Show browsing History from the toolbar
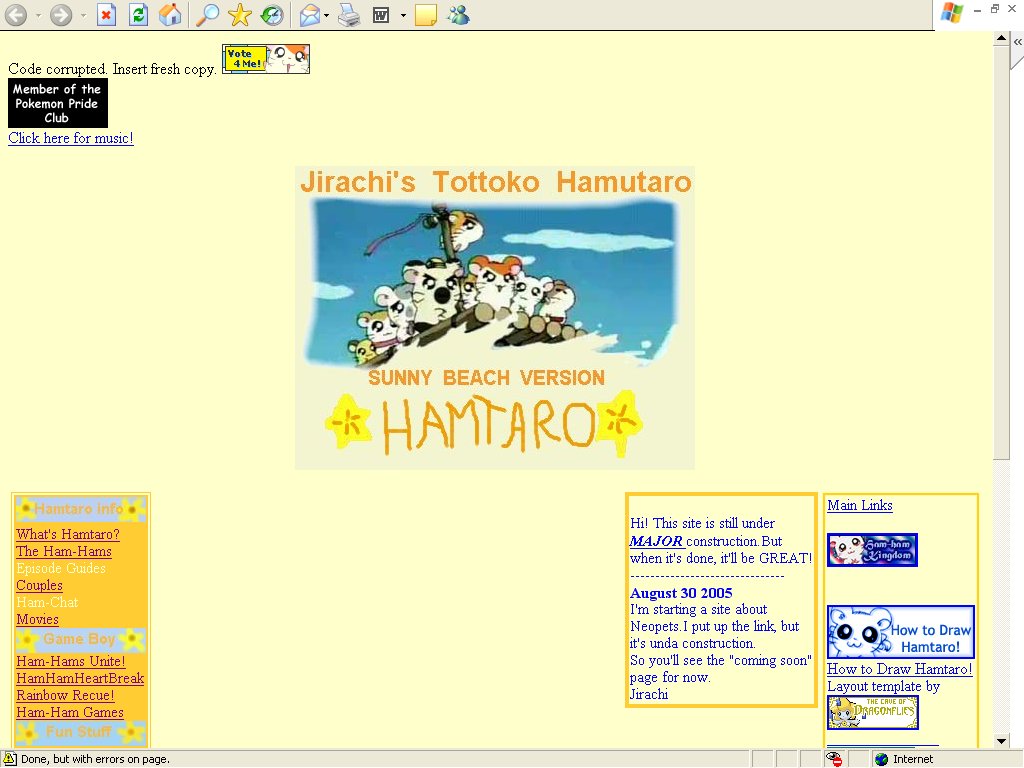The width and height of the screenshot is (1024, 768). coord(272,14)
